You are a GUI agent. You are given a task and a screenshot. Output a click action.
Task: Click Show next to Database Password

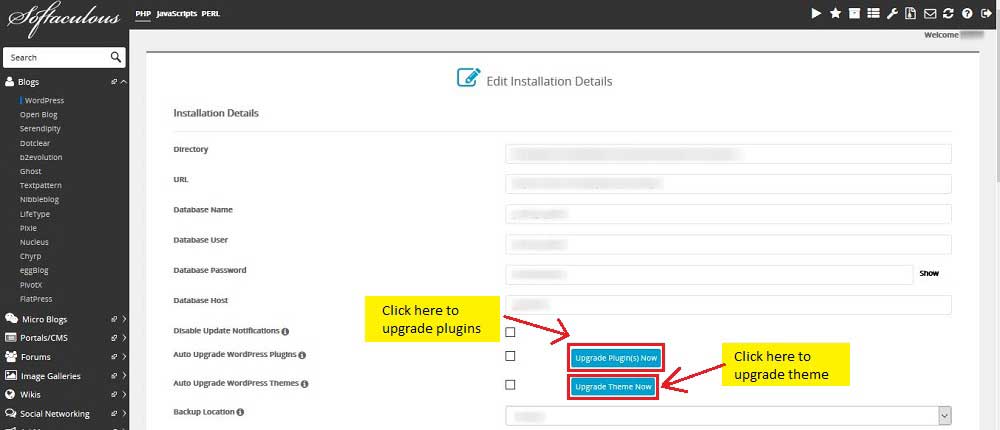tap(929, 273)
